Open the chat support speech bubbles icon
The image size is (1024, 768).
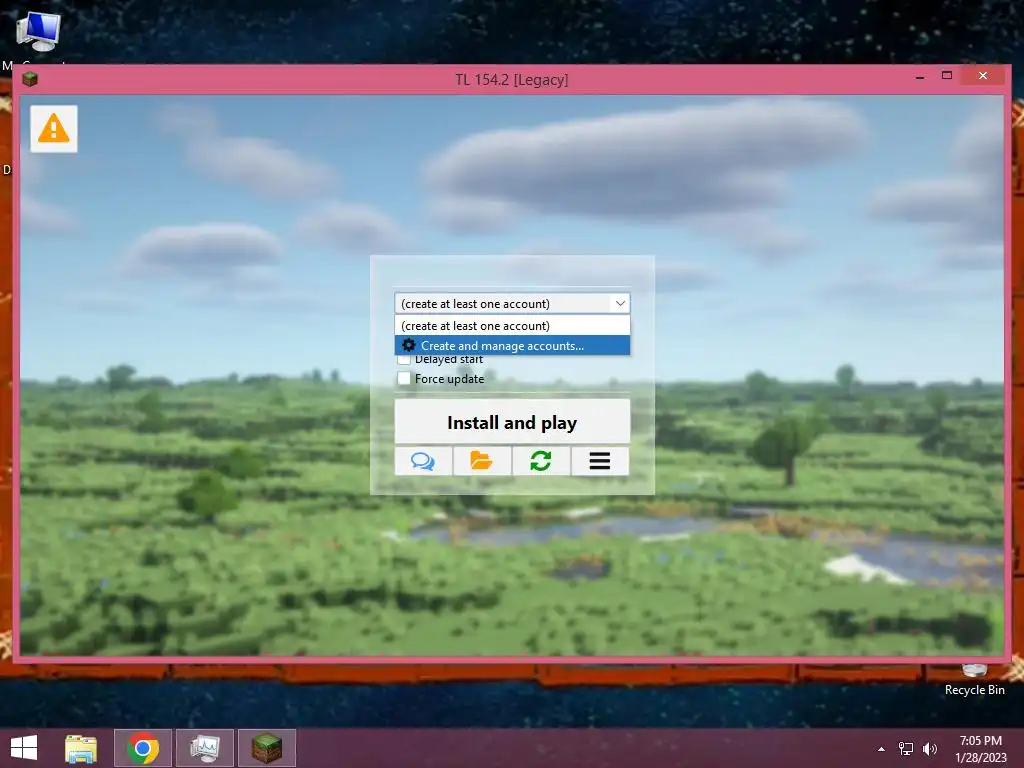click(x=423, y=461)
